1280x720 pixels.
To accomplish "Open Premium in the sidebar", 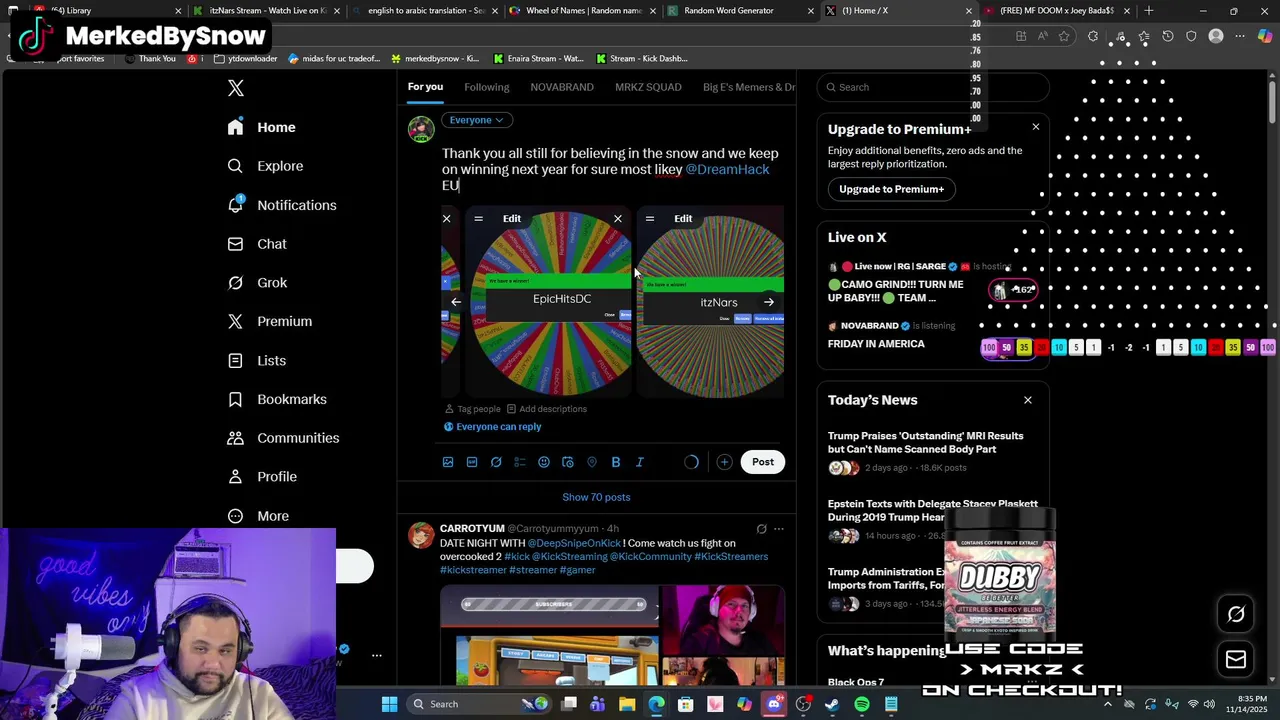I will [x=270, y=321].
